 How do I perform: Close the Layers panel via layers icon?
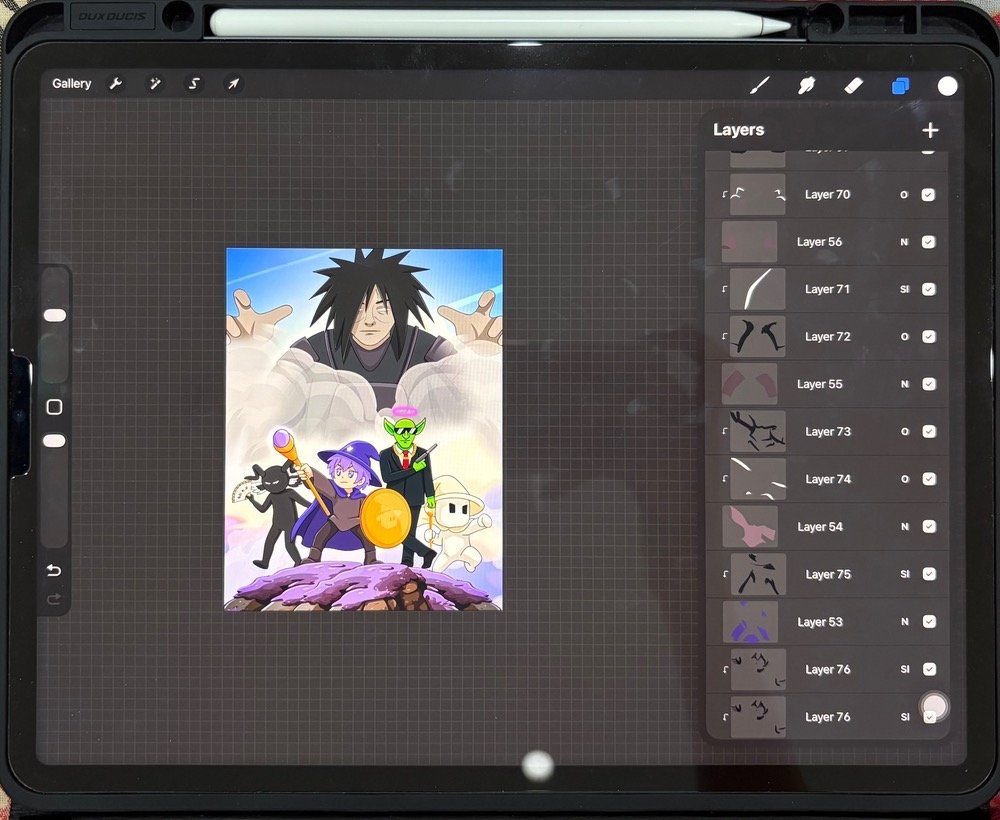pos(901,85)
